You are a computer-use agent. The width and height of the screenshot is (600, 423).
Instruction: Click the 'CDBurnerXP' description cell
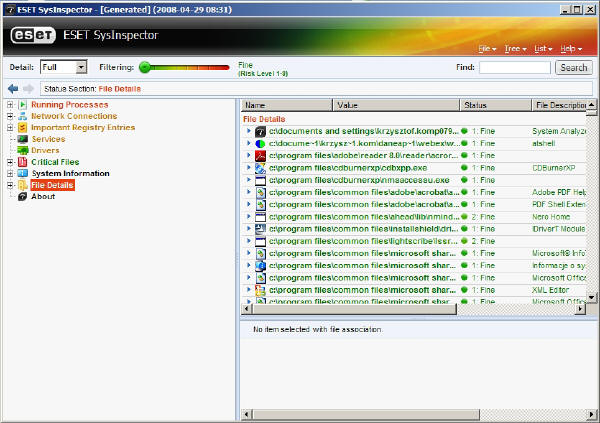pyautogui.click(x=553, y=168)
